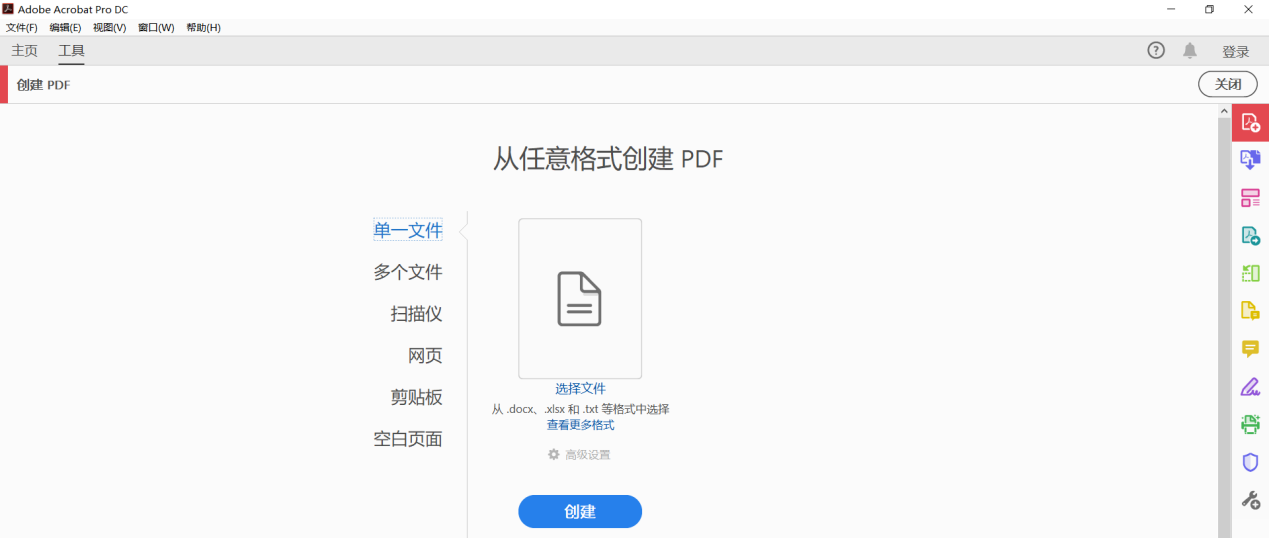Open the 窗口(W) menu
The width and height of the screenshot is (1269, 538).
pyautogui.click(x=155, y=28)
